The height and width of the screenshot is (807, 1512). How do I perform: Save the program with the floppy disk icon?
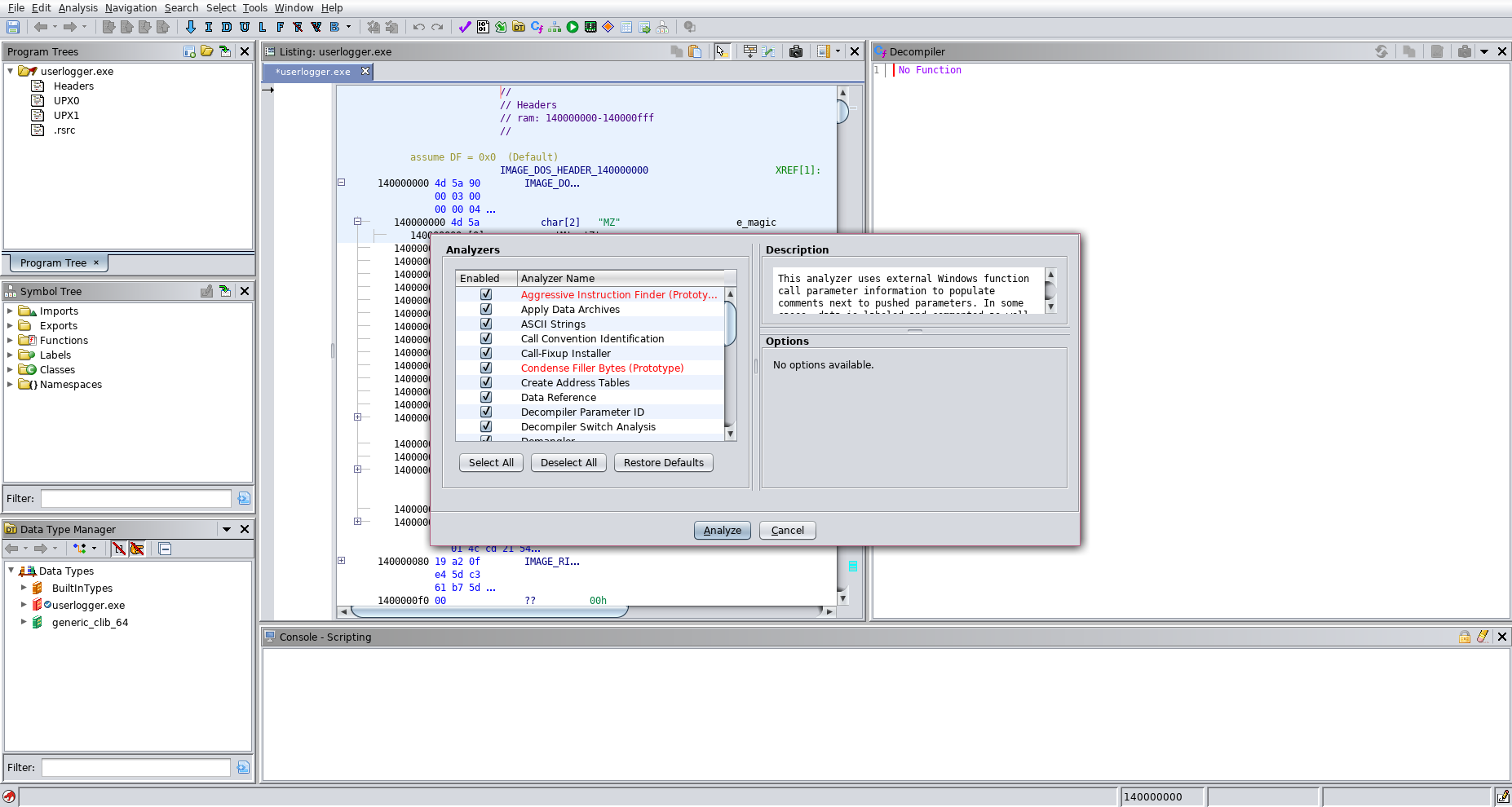pos(13,27)
